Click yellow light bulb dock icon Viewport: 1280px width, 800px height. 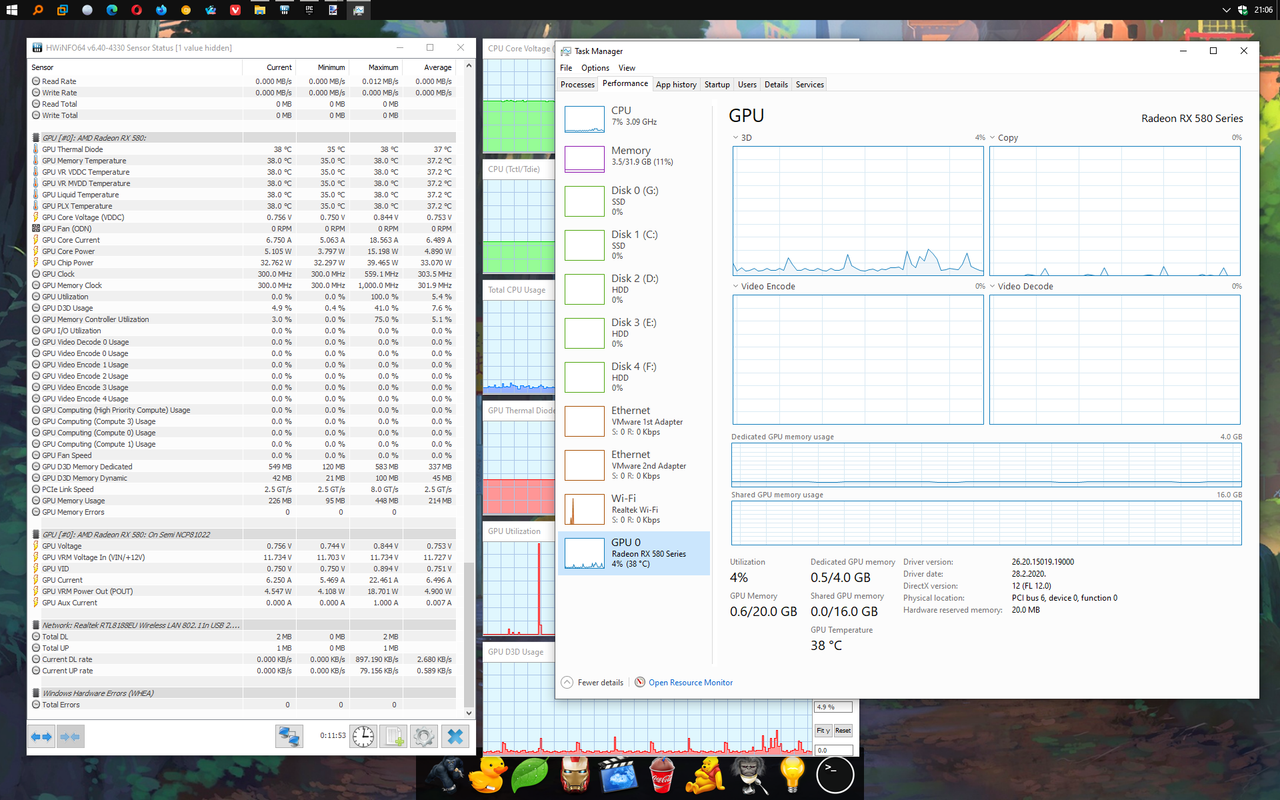[x=792, y=774]
